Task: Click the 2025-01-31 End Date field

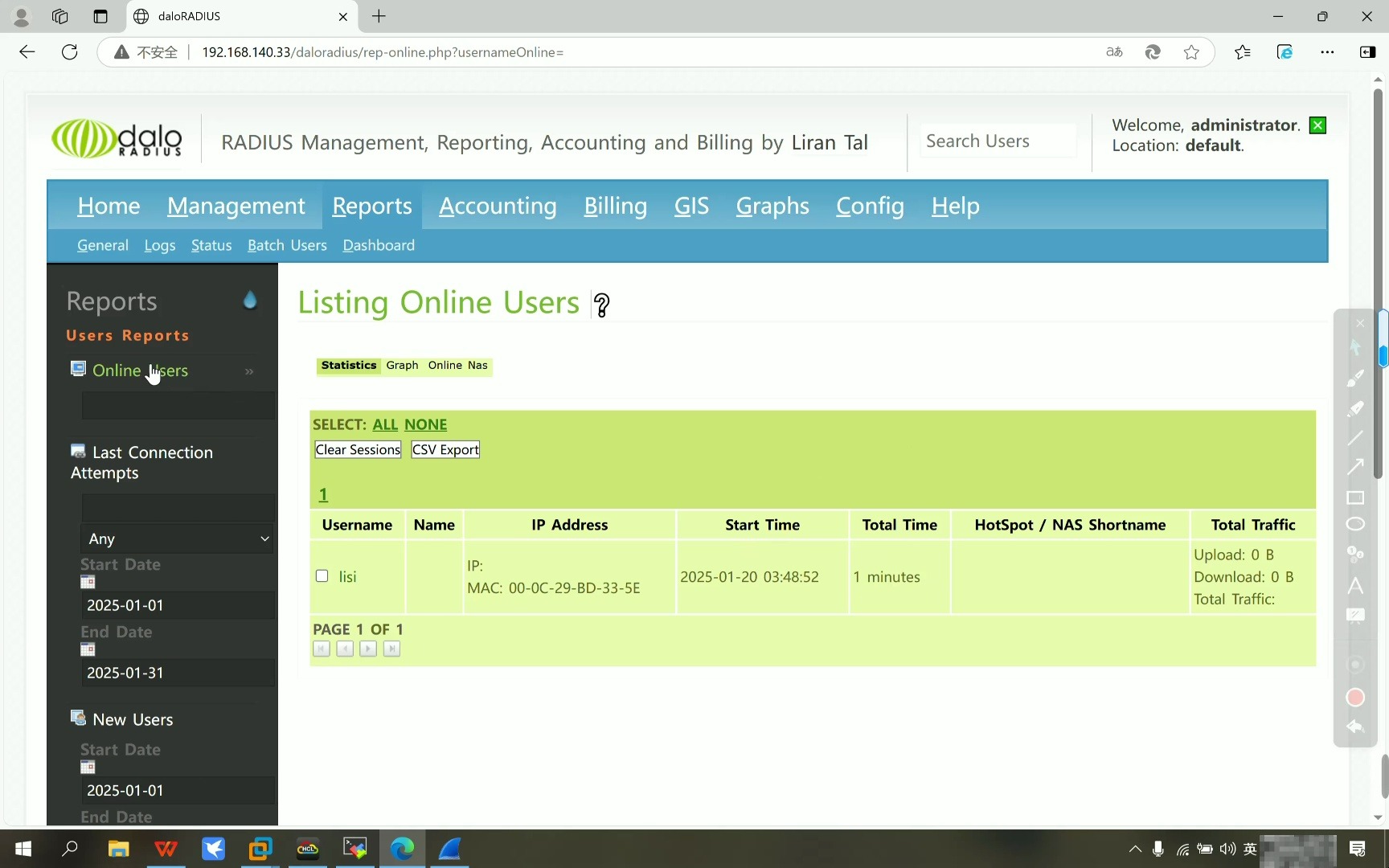Action: tap(178, 673)
